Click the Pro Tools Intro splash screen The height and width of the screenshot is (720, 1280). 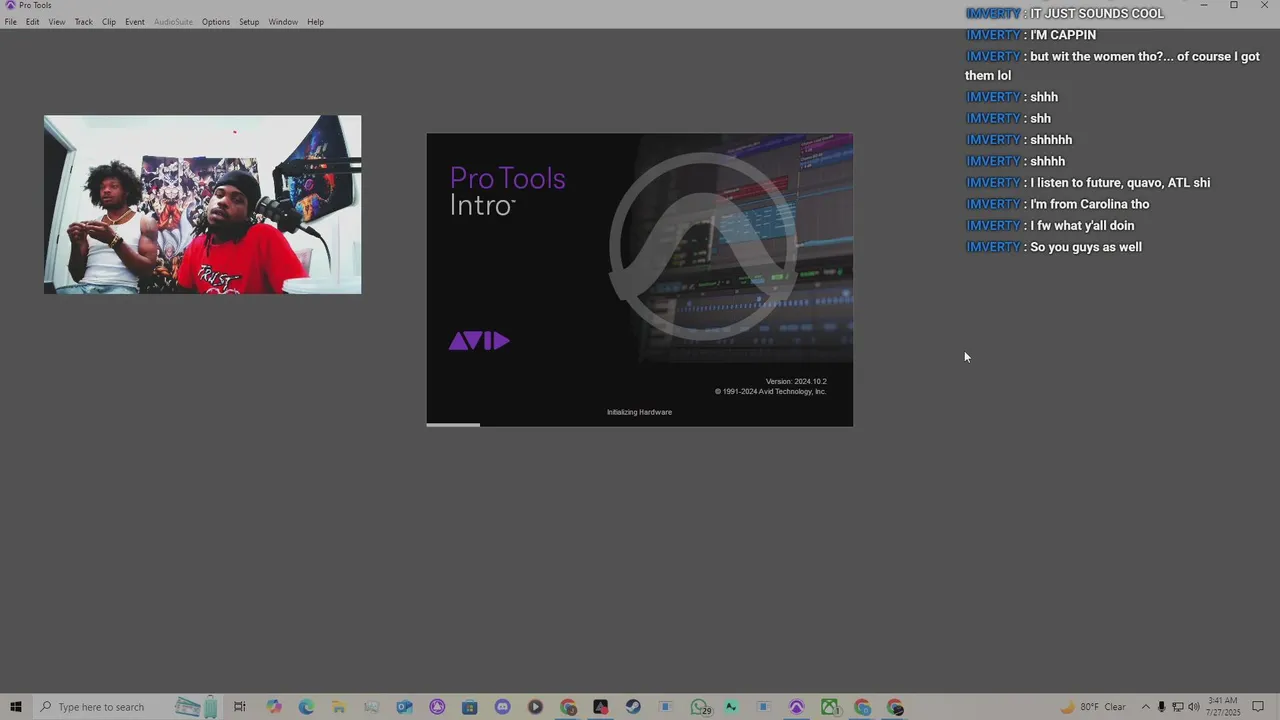pyautogui.click(x=640, y=280)
